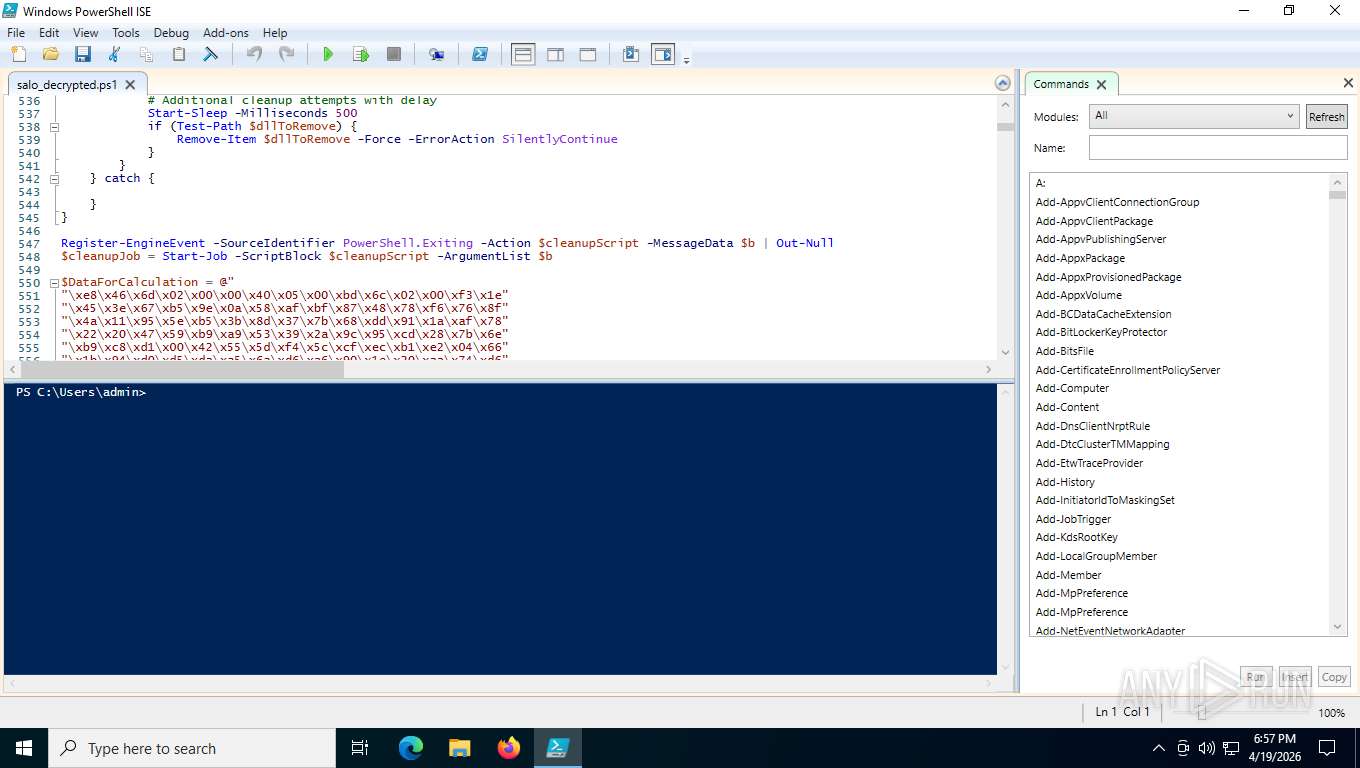Run the script with the green play icon
Image resolution: width=1360 pixels, height=768 pixels.
click(x=328, y=54)
